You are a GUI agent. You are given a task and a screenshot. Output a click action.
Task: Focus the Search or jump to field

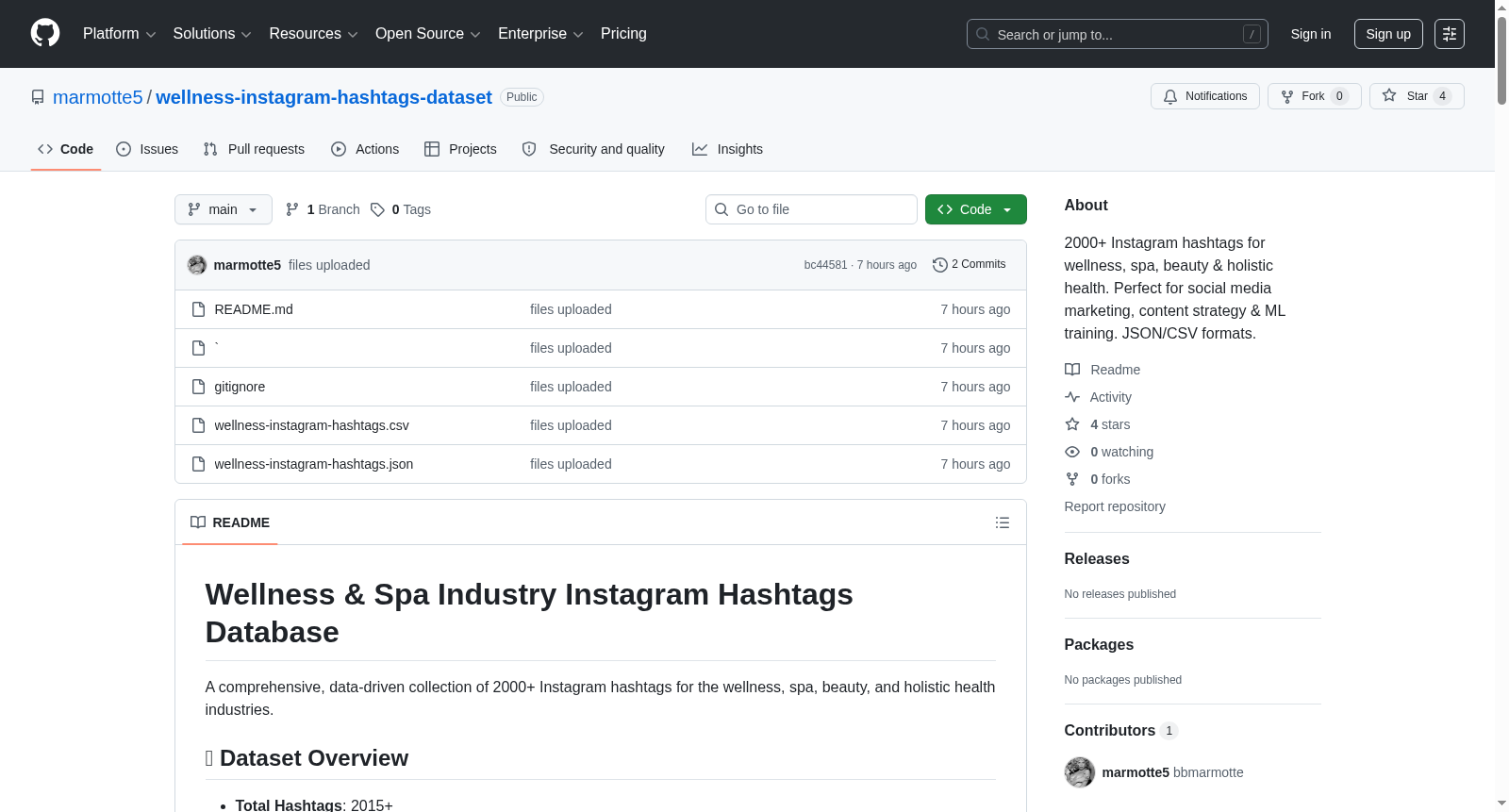pyautogui.click(x=1117, y=34)
